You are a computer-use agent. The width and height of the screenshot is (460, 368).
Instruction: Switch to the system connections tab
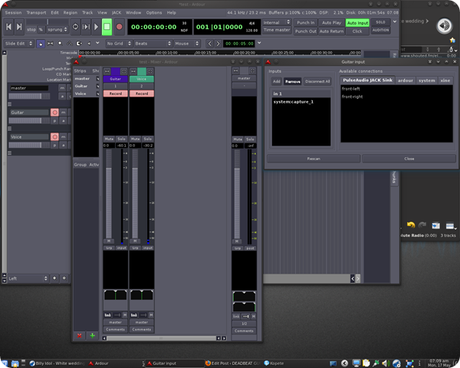coord(427,80)
